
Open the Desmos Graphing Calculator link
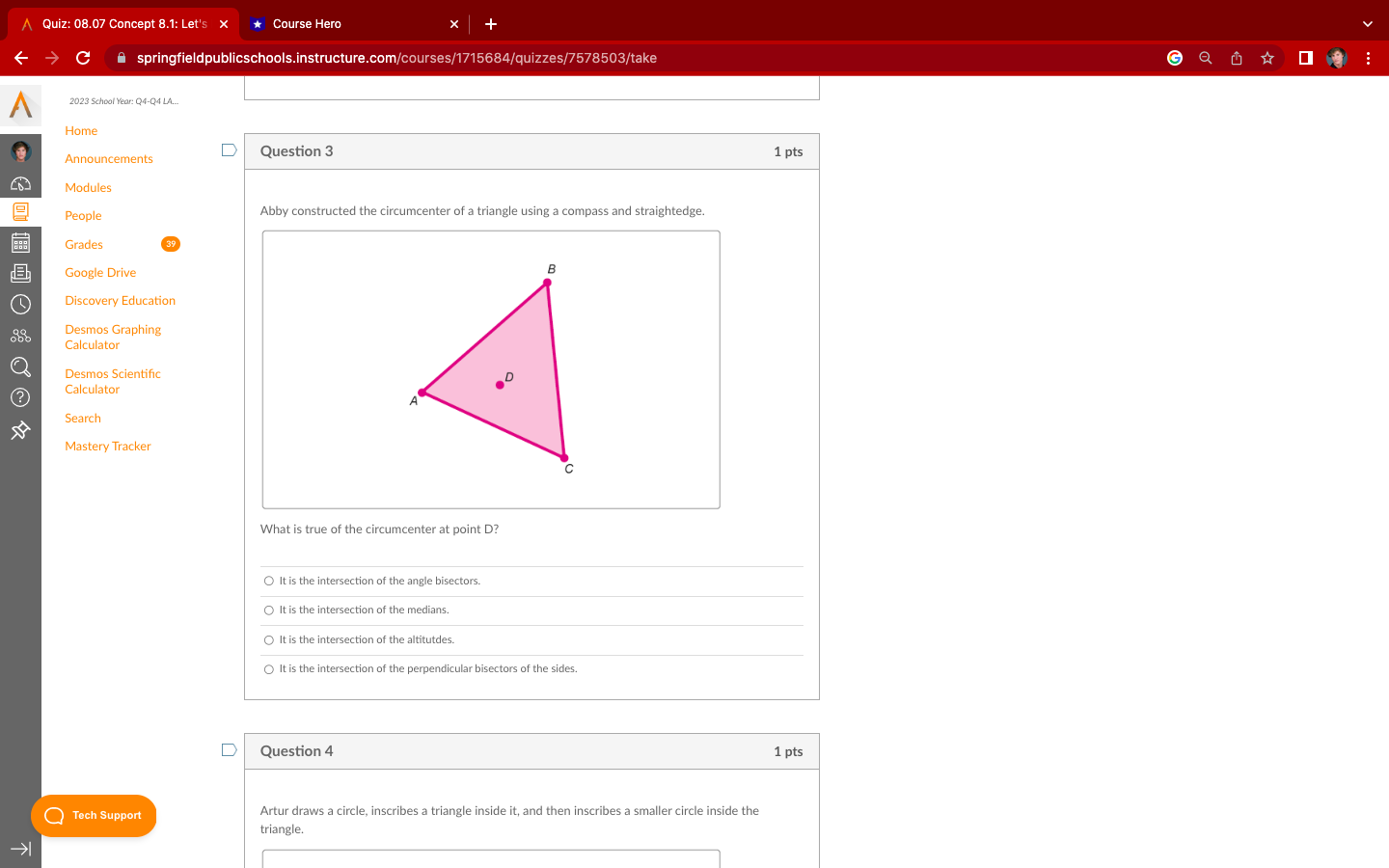click(x=113, y=337)
